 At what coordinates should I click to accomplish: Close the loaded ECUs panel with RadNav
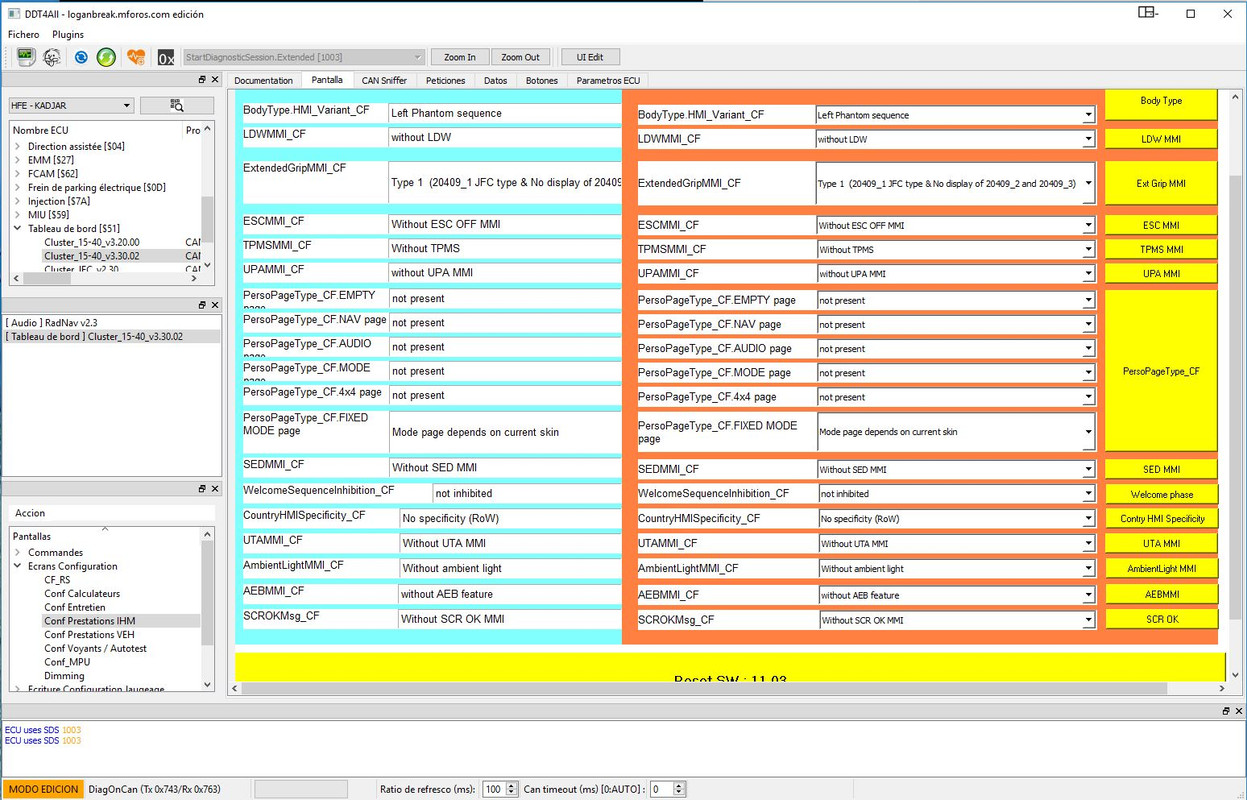[x=214, y=305]
